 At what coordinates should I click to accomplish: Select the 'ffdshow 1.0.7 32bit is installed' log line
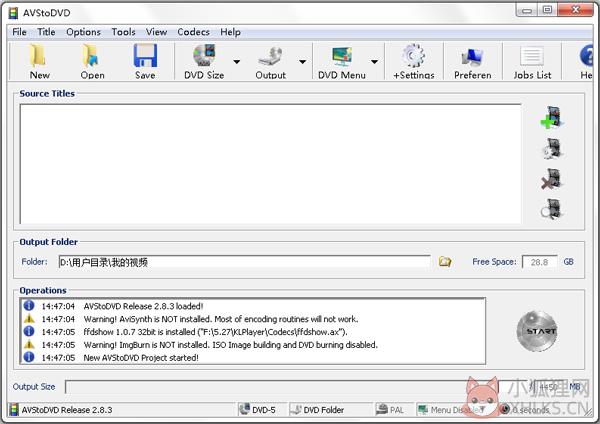[x=215, y=332]
